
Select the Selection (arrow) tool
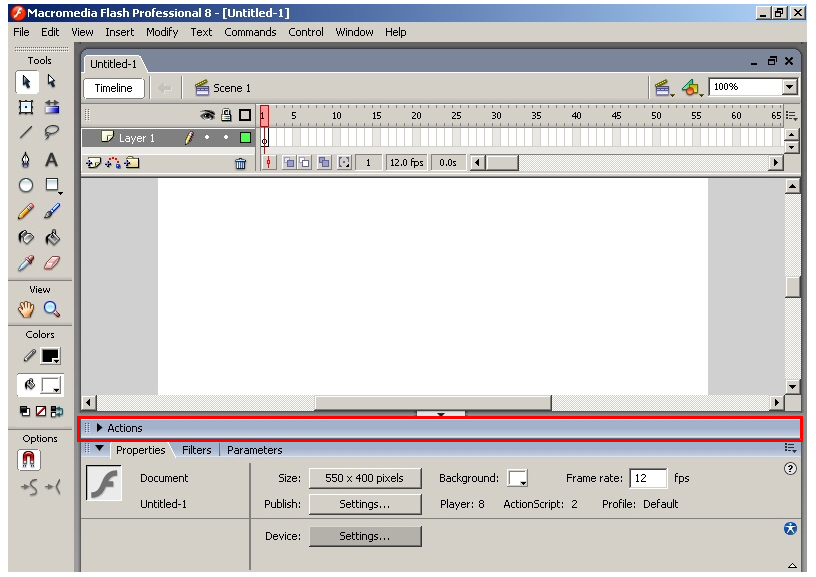click(x=26, y=82)
